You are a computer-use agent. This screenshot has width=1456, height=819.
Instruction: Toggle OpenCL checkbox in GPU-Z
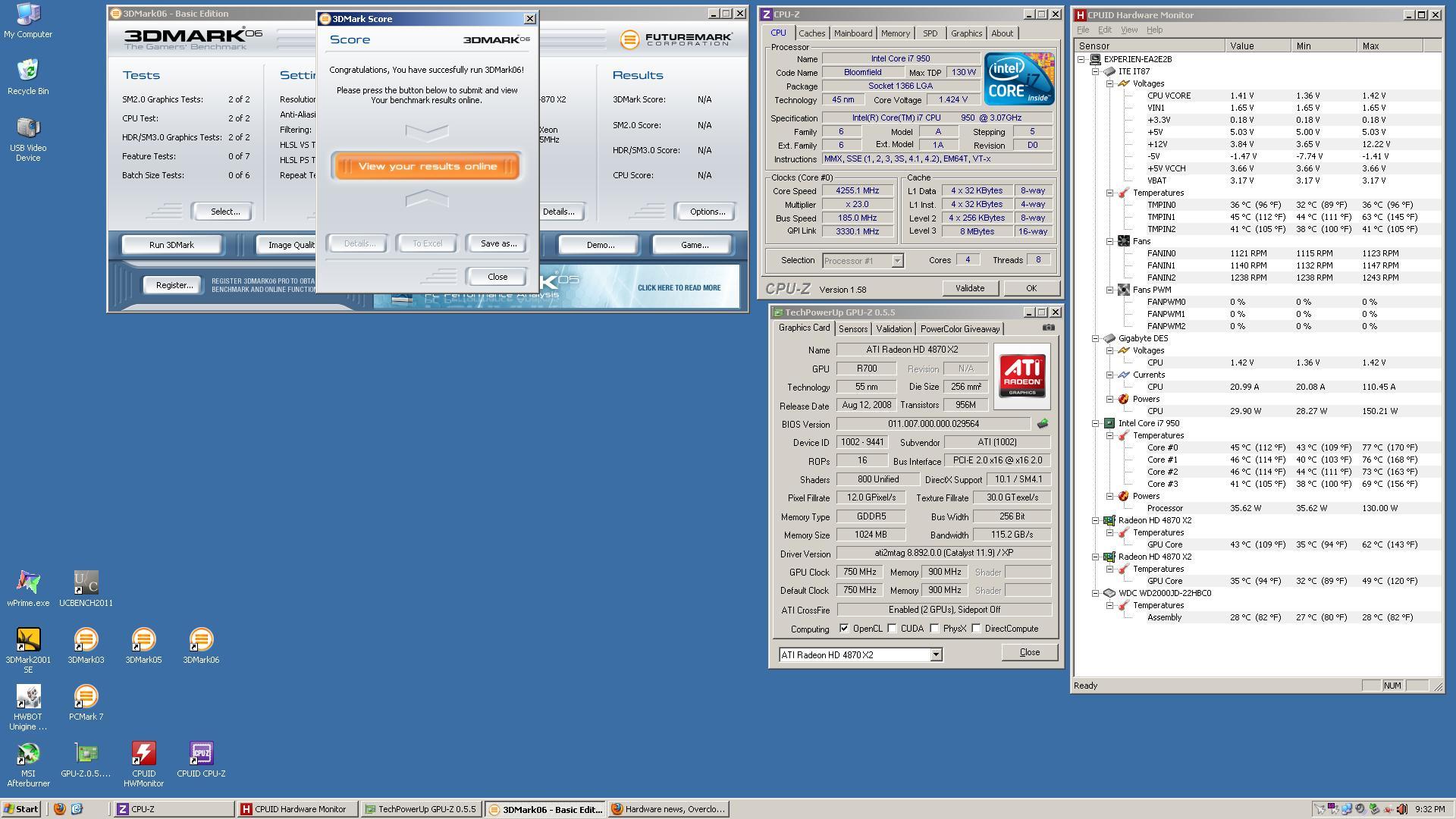tap(844, 629)
